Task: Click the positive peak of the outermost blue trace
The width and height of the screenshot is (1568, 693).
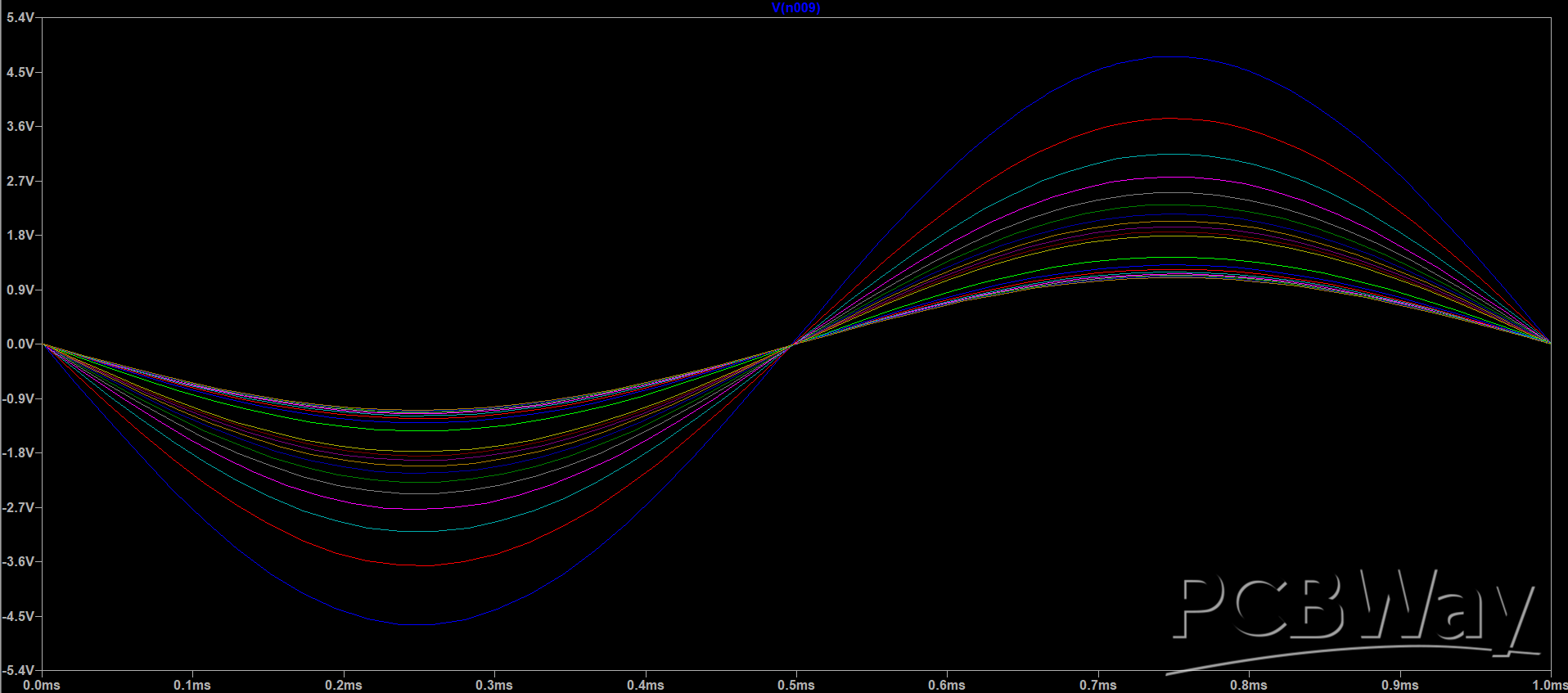Action: (x=1173, y=56)
